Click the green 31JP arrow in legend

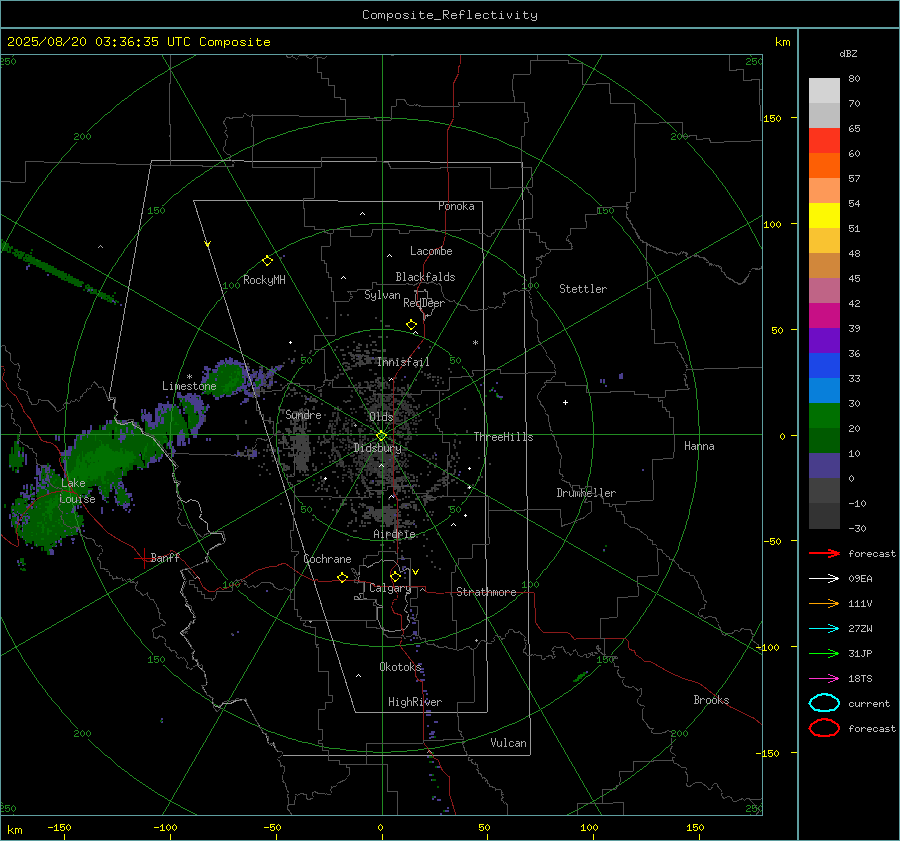pos(824,653)
